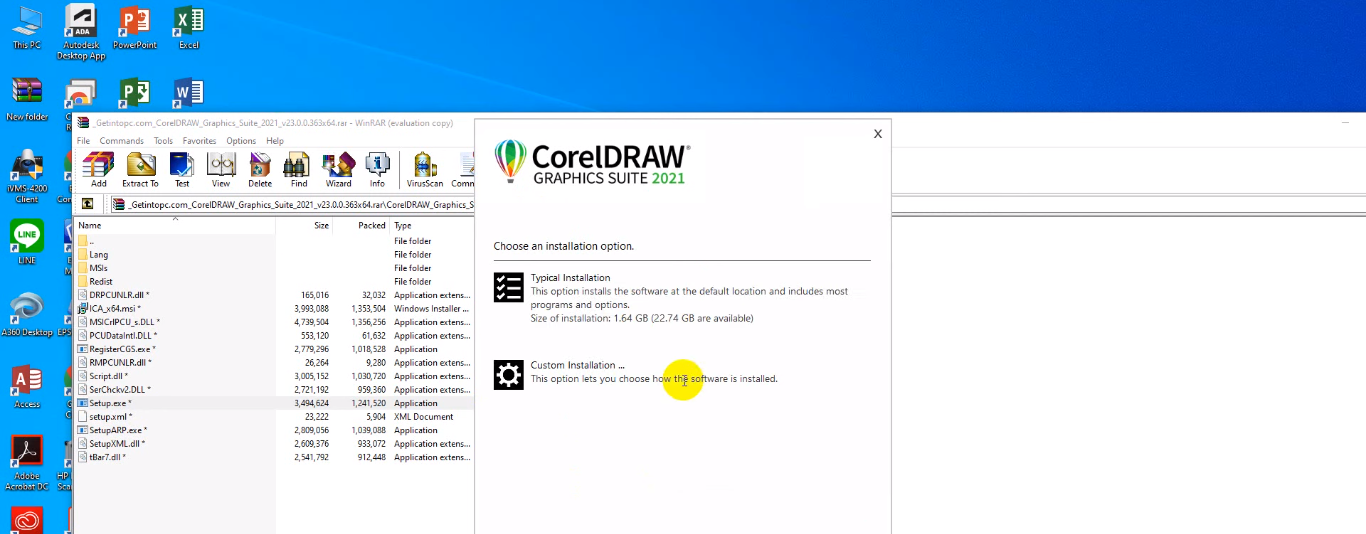Select the A360 Desktop shortcut

click(27, 314)
